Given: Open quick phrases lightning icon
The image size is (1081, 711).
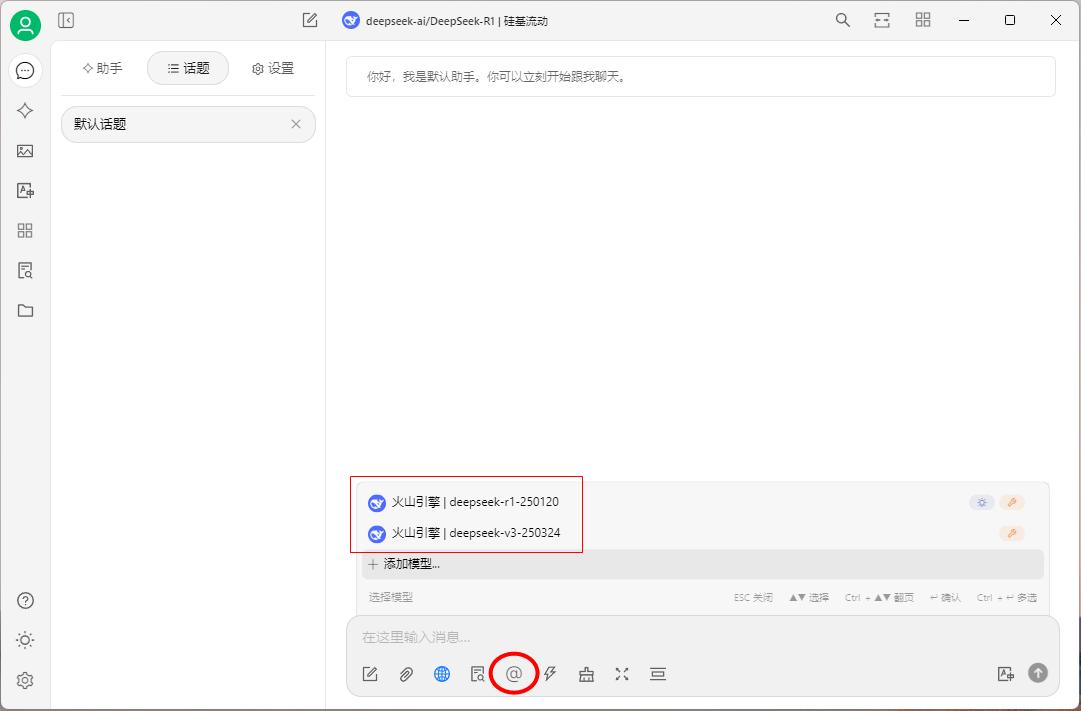Looking at the screenshot, I should click(x=550, y=674).
